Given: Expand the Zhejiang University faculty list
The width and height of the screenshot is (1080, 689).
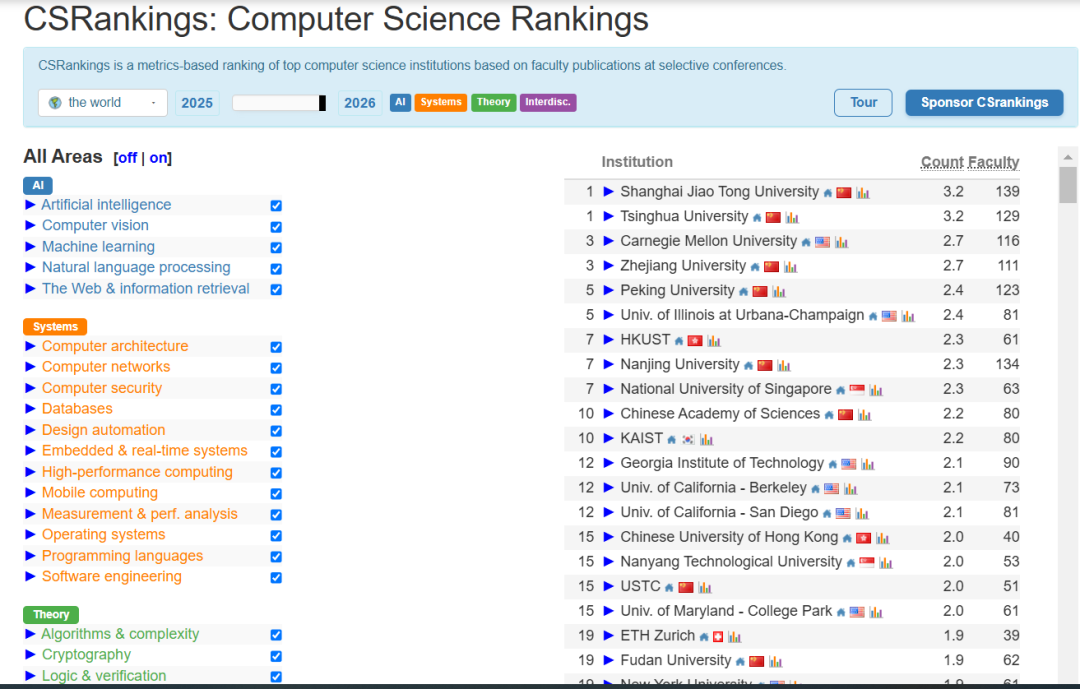Looking at the screenshot, I should 609,266.
